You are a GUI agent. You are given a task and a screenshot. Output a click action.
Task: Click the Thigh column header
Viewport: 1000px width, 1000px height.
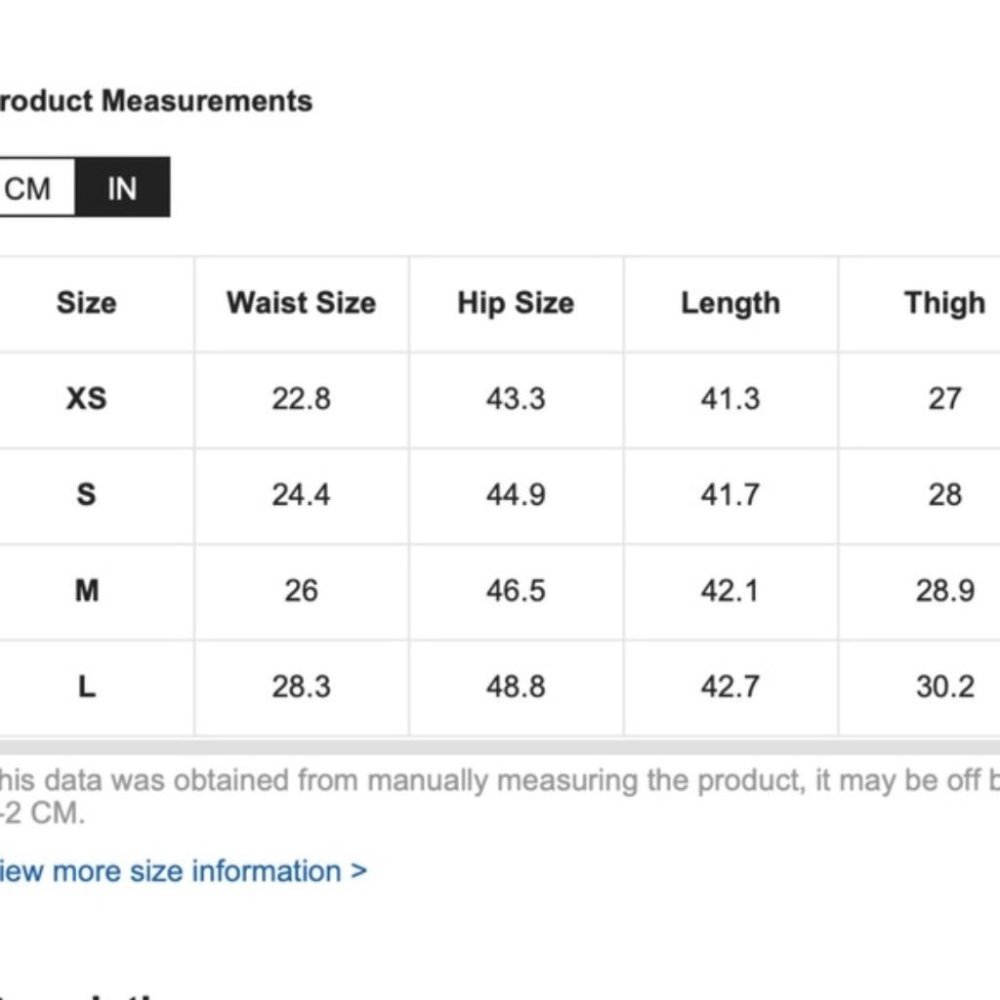click(944, 303)
